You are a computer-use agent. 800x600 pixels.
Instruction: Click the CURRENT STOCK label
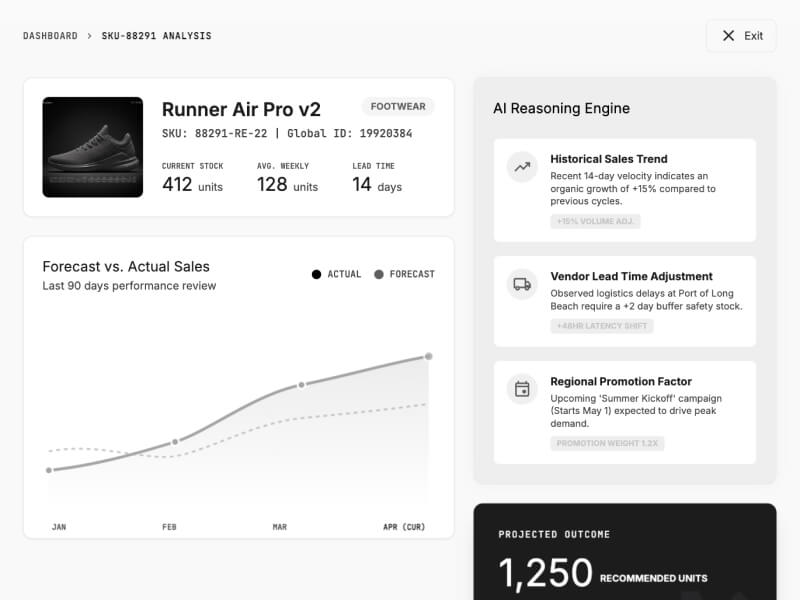click(192, 166)
